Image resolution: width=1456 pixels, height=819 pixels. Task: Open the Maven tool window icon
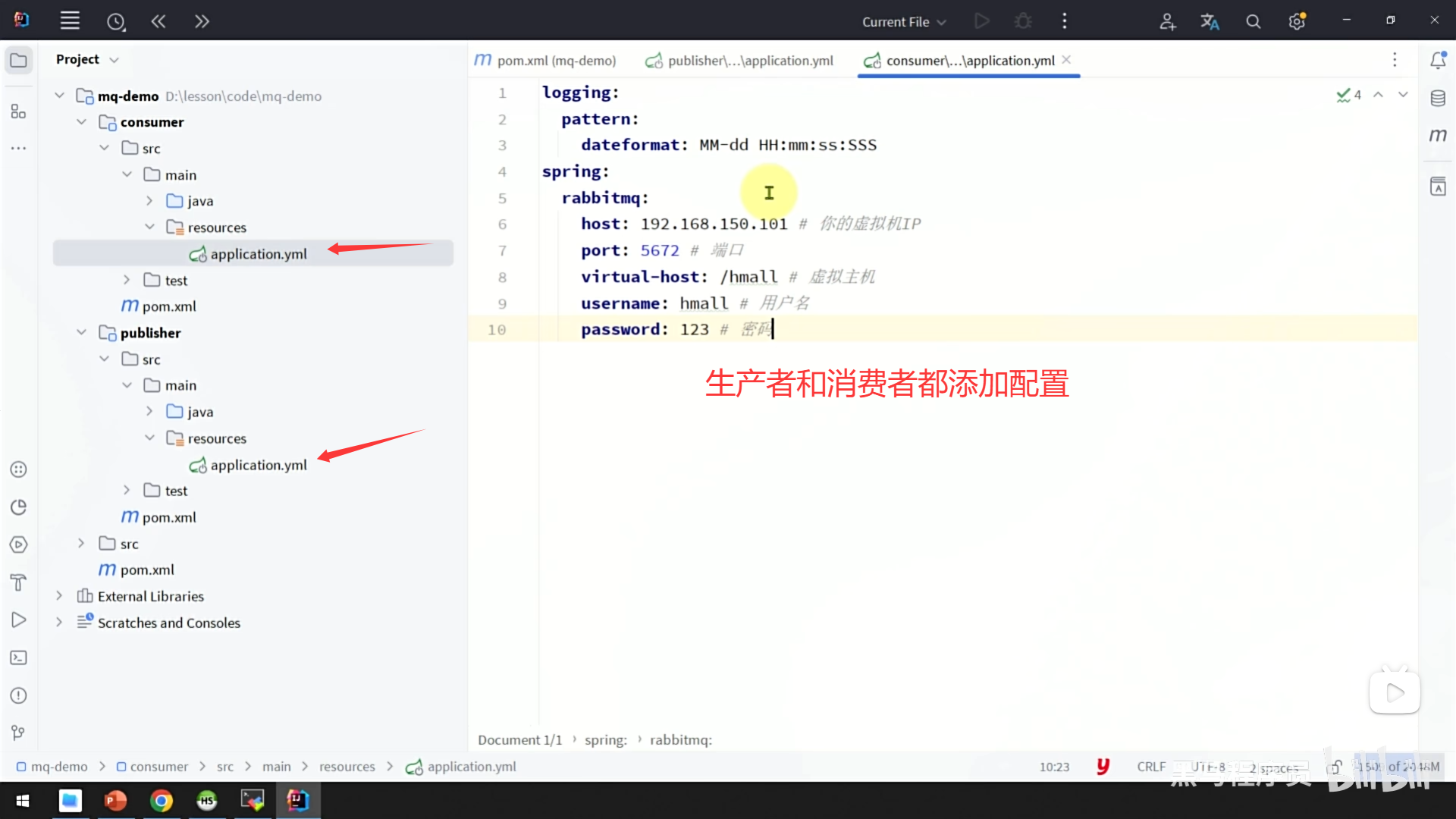tap(1438, 135)
